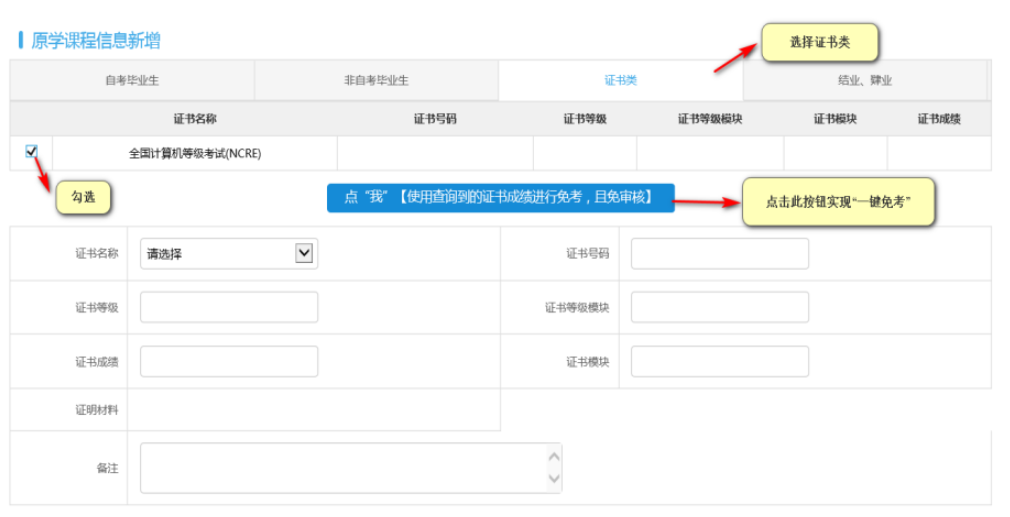
Task: Switch to the 自考毕业生 tab
Action: click(132, 81)
